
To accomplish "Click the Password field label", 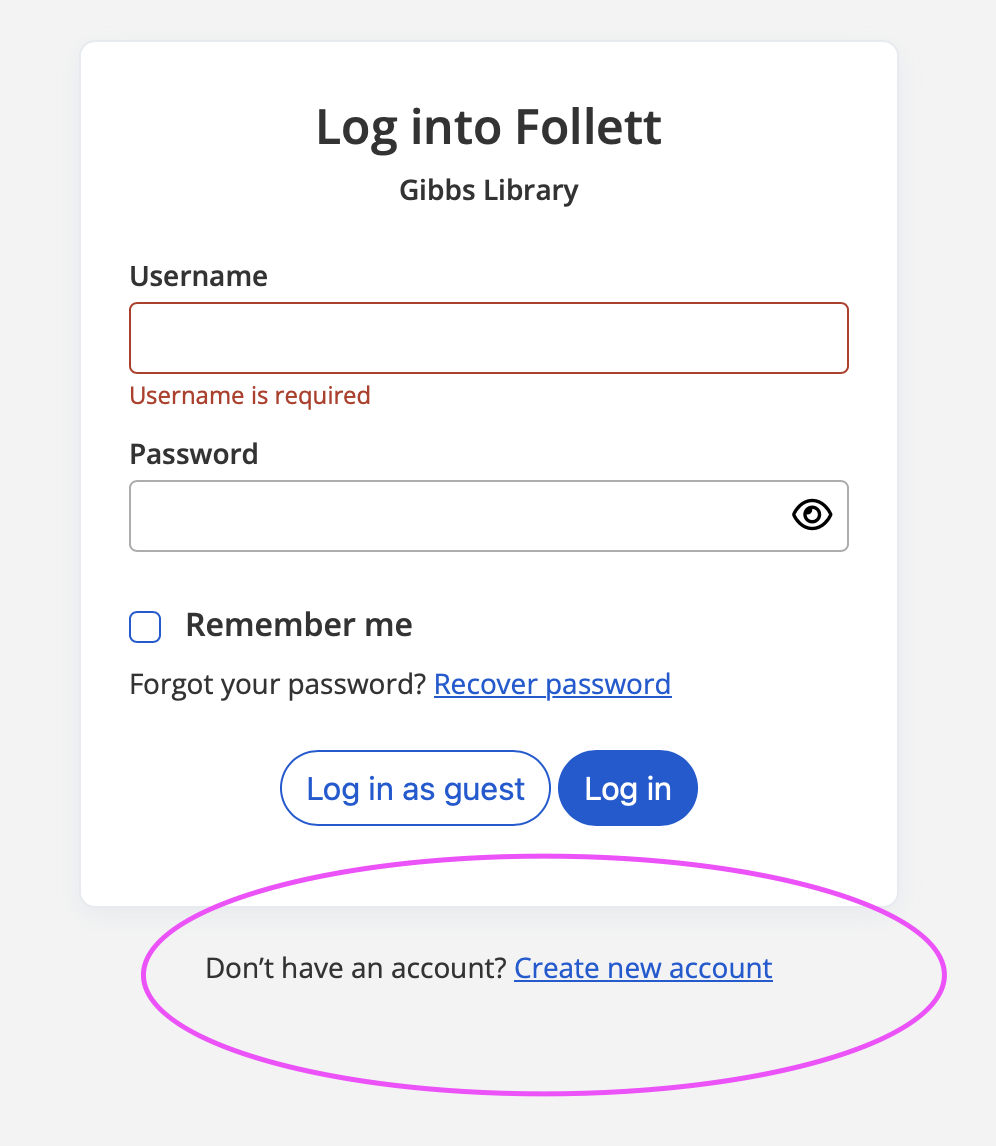I will coord(194,454).
